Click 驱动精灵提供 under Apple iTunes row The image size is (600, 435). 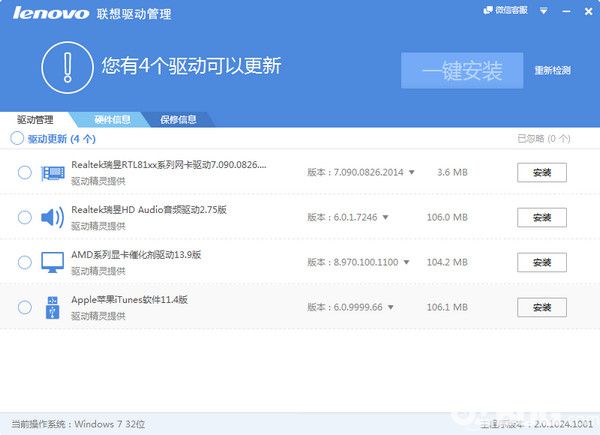[x=98, y=316]
